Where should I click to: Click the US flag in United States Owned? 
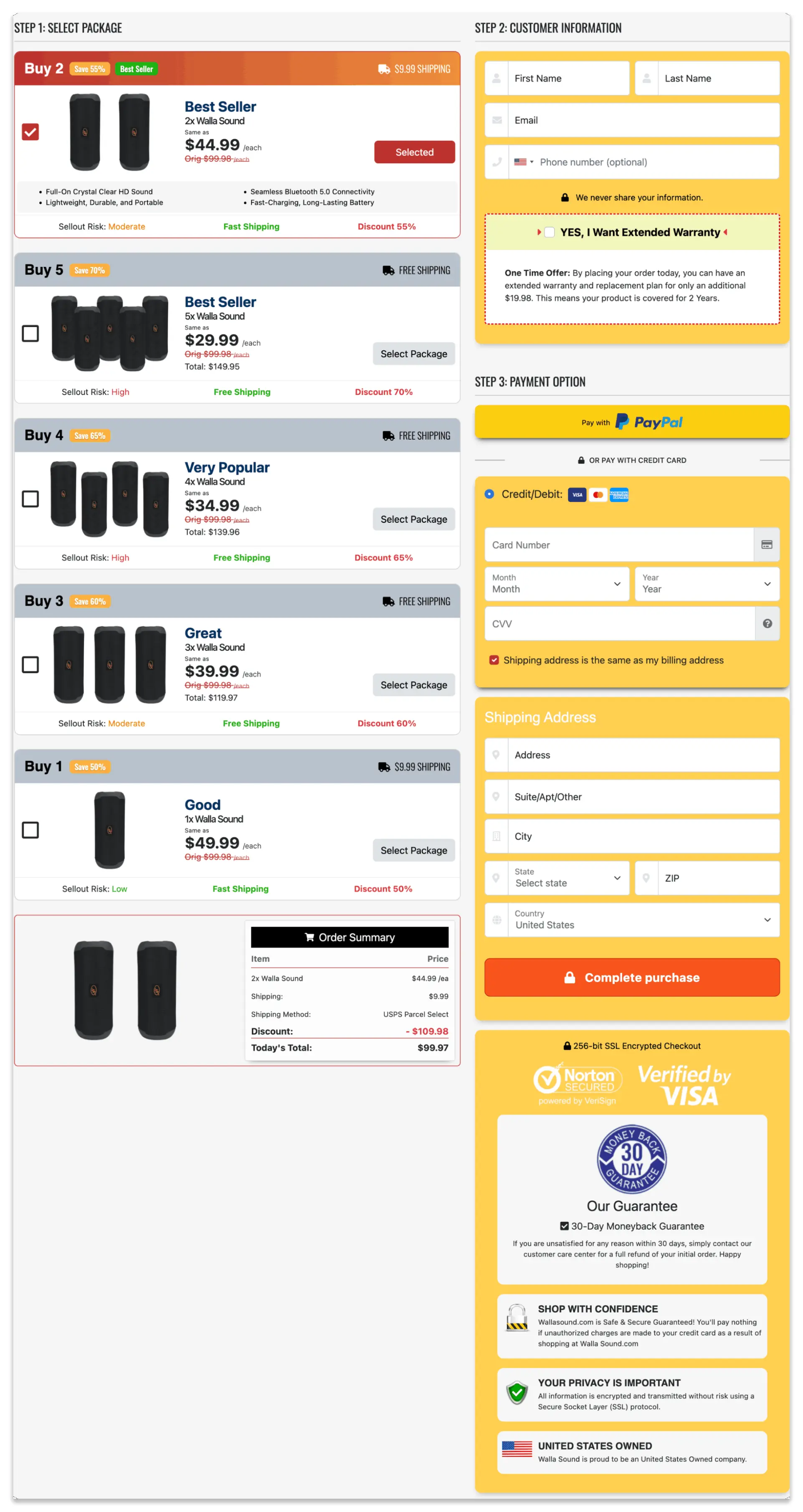(x=517, y=1449)
